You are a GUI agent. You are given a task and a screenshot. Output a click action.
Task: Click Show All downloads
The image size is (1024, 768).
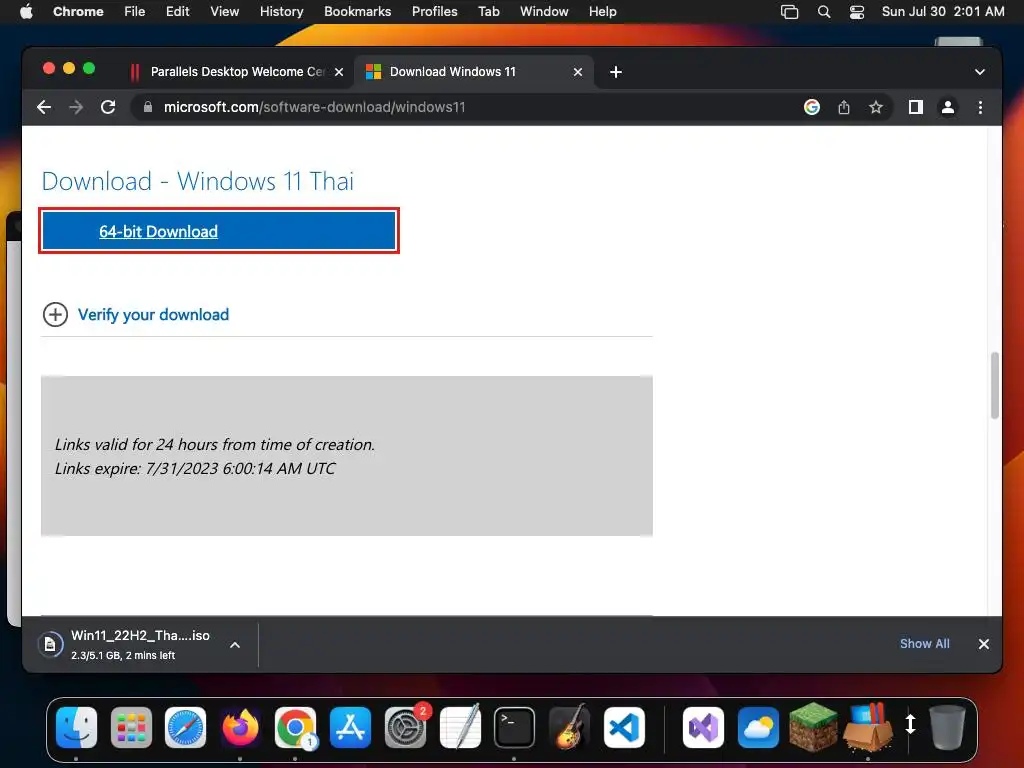(x=924, y=644)
